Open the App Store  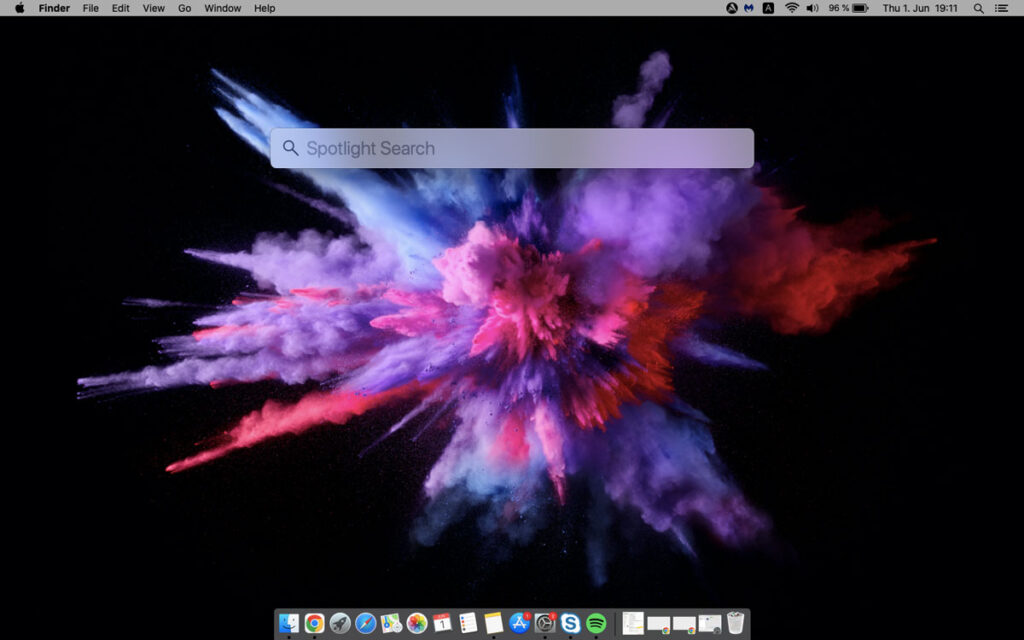point(519,621)
